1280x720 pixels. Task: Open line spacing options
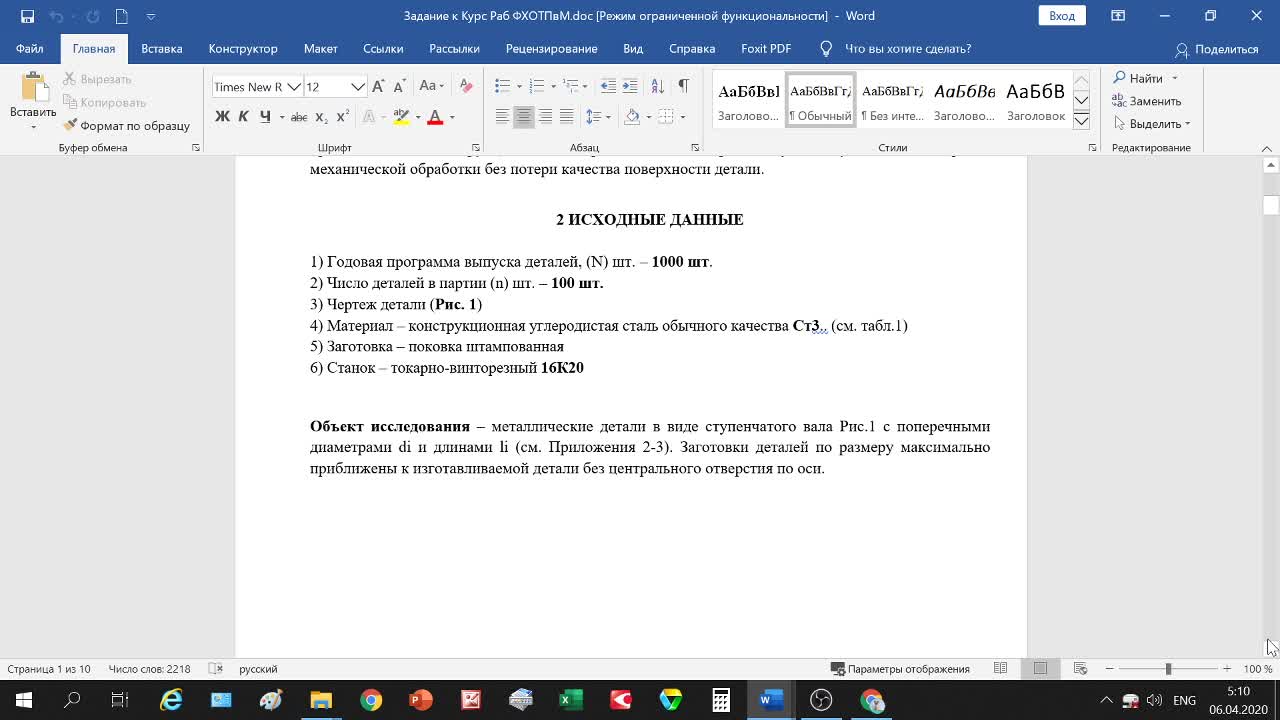[597, 117]
